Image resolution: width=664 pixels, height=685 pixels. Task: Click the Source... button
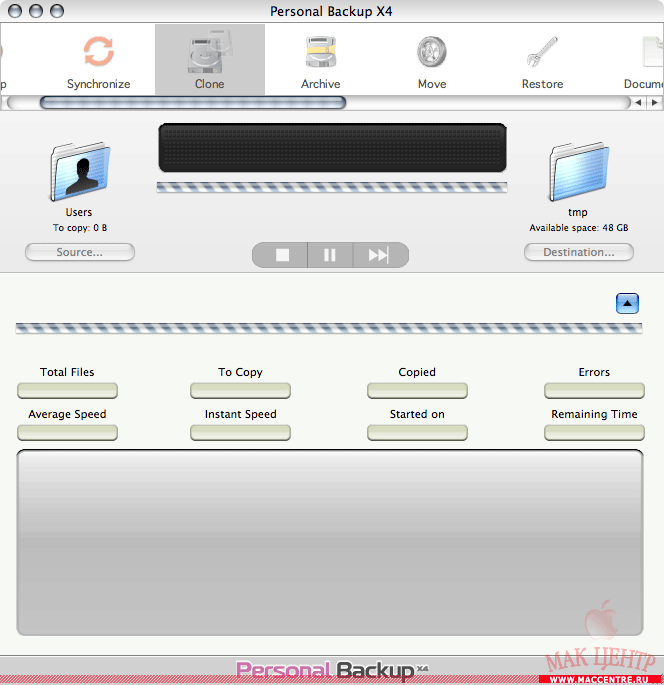coord(80,252)
